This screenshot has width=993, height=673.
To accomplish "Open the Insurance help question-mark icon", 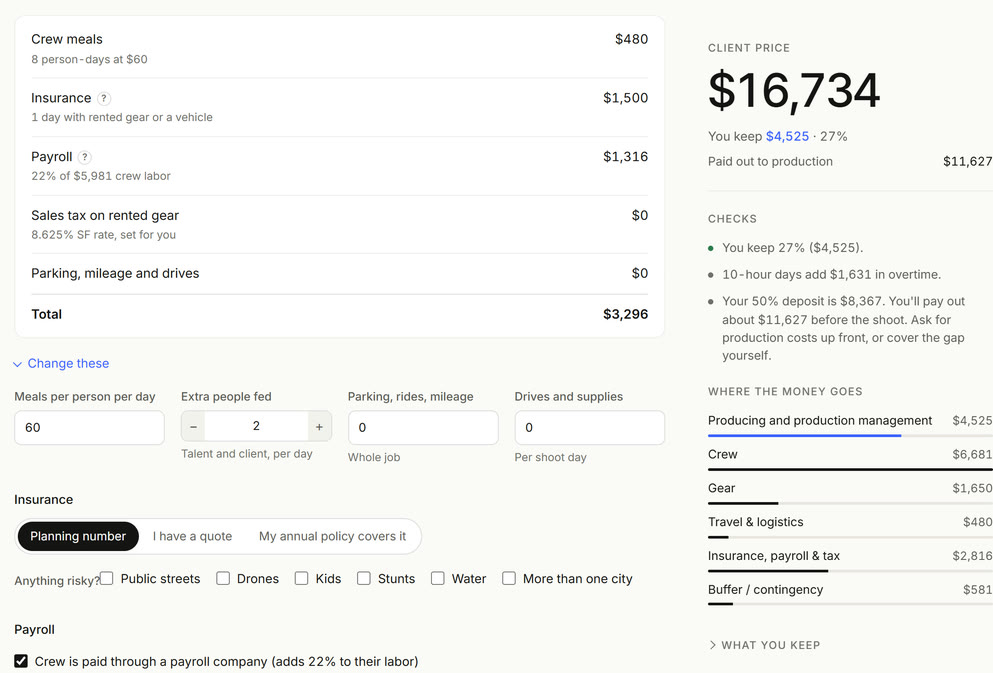I will [104, 98].
